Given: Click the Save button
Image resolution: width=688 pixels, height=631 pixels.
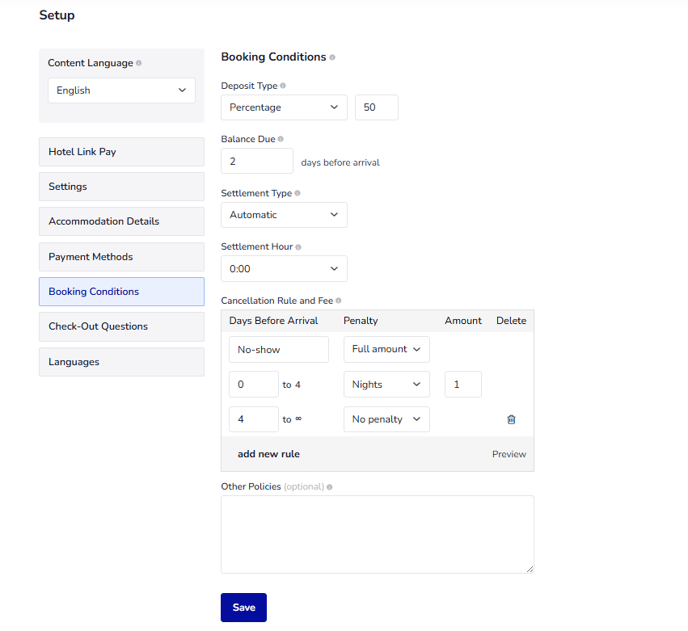Looking at the screenshot, I should (x=243, y=607).
